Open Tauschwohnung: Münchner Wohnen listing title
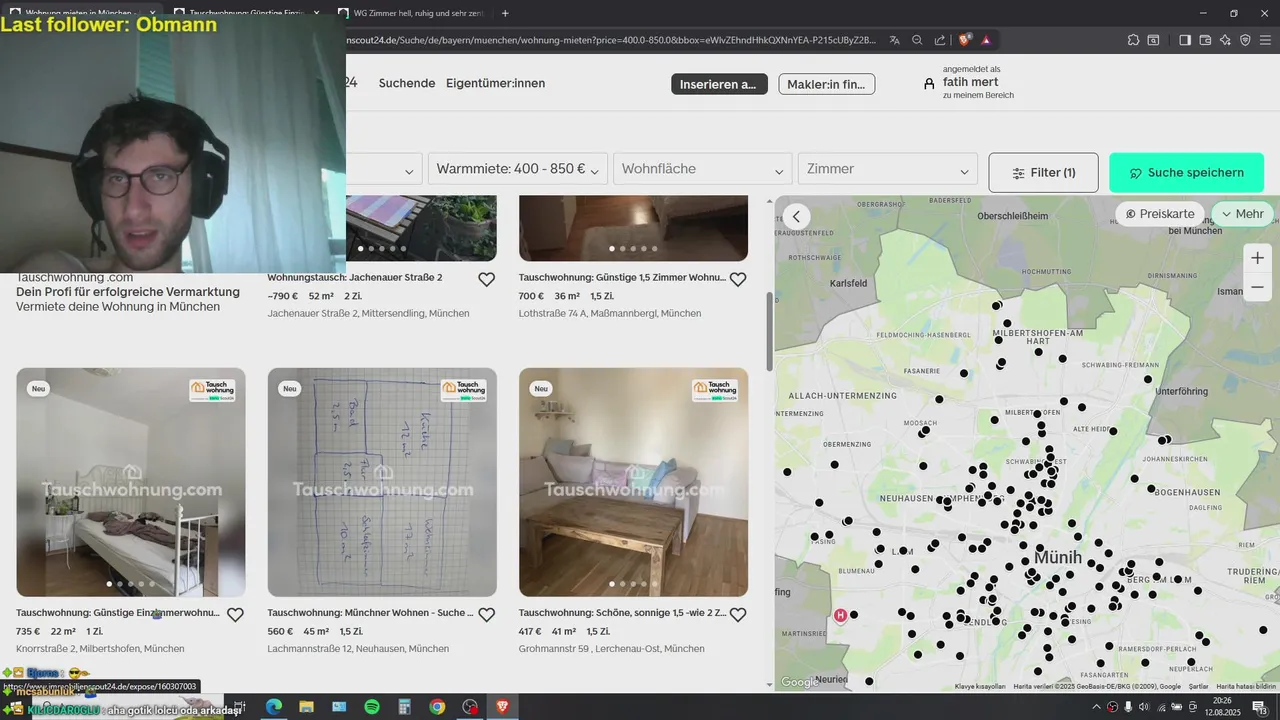 (371, 612)
